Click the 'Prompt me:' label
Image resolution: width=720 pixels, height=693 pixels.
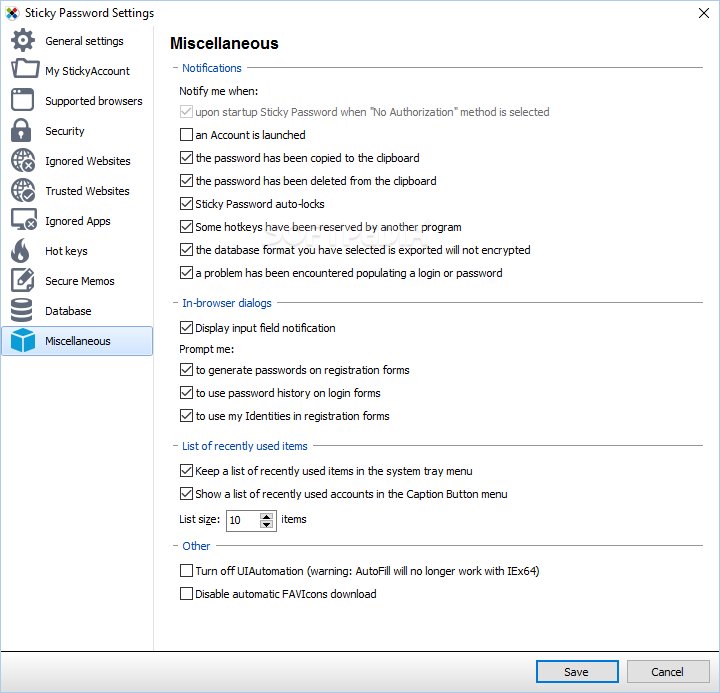click(x=207, y=349)
